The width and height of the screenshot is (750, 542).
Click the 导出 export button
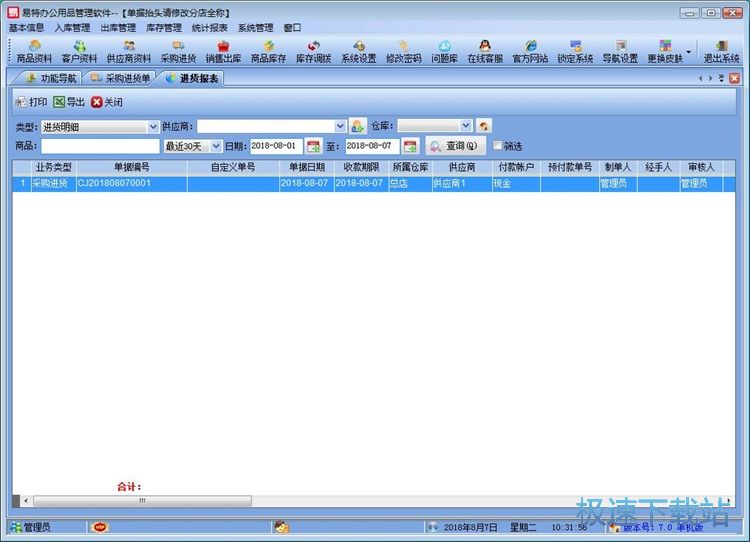pos(69,102)
